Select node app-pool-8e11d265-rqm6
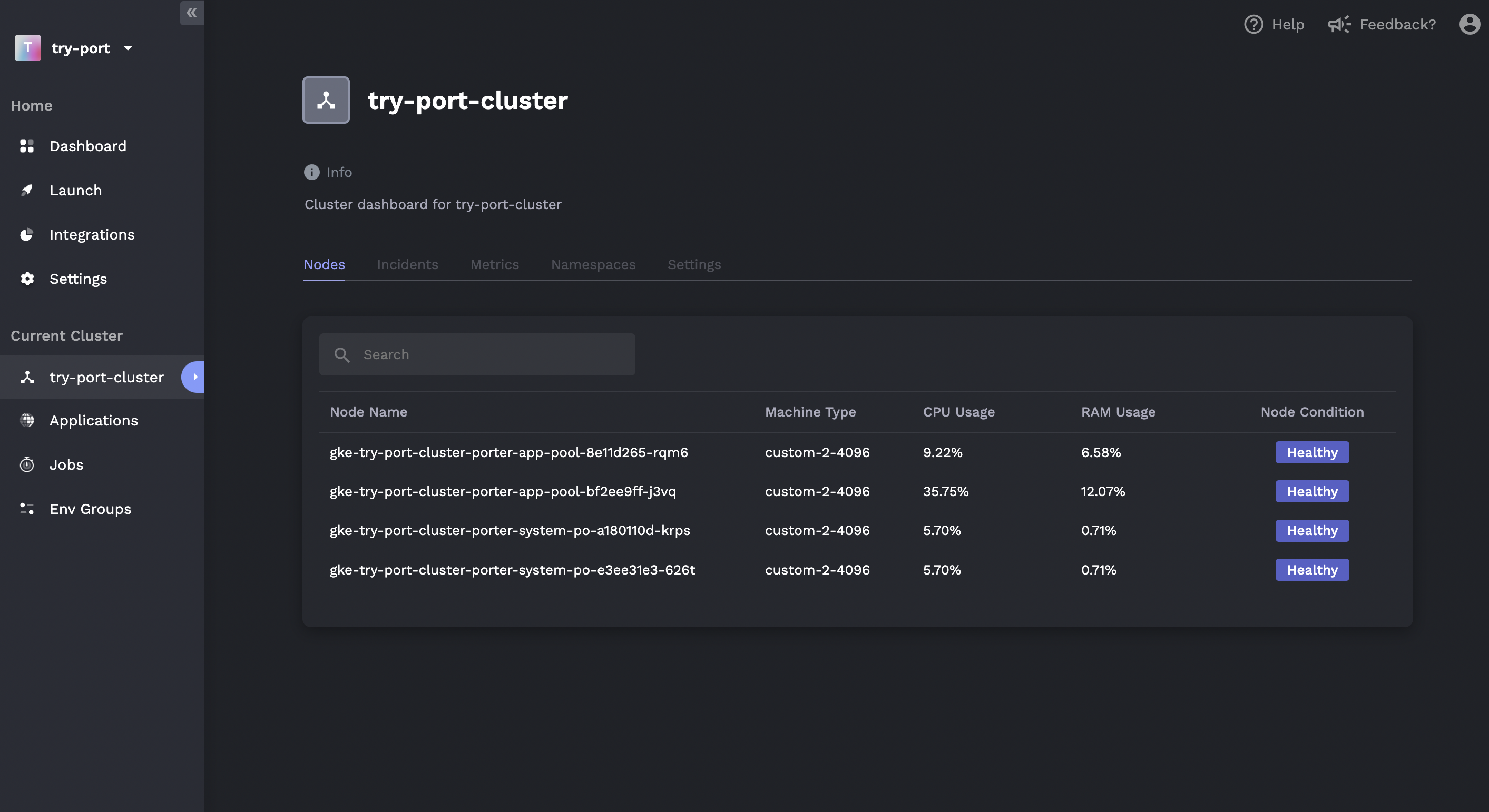This screenshot has width=1489, height=812. (x=508, y=452)
